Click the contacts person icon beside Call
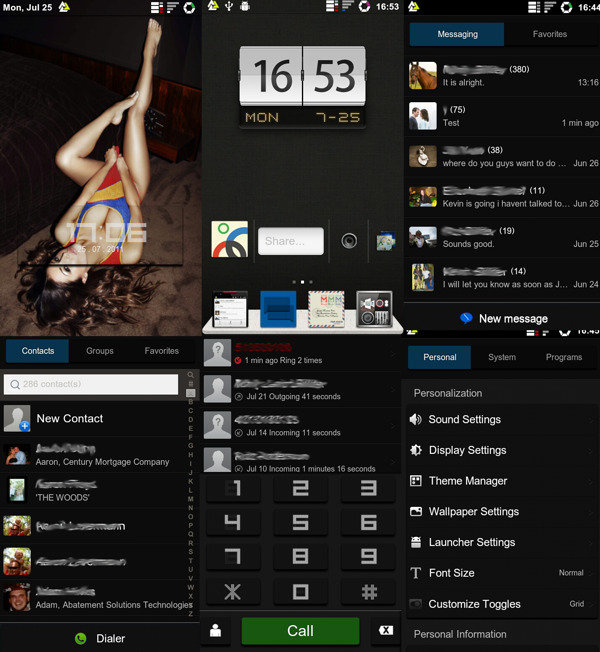Image resolution: width=600 pixels, height=652 pixels. tap(215, 630)
